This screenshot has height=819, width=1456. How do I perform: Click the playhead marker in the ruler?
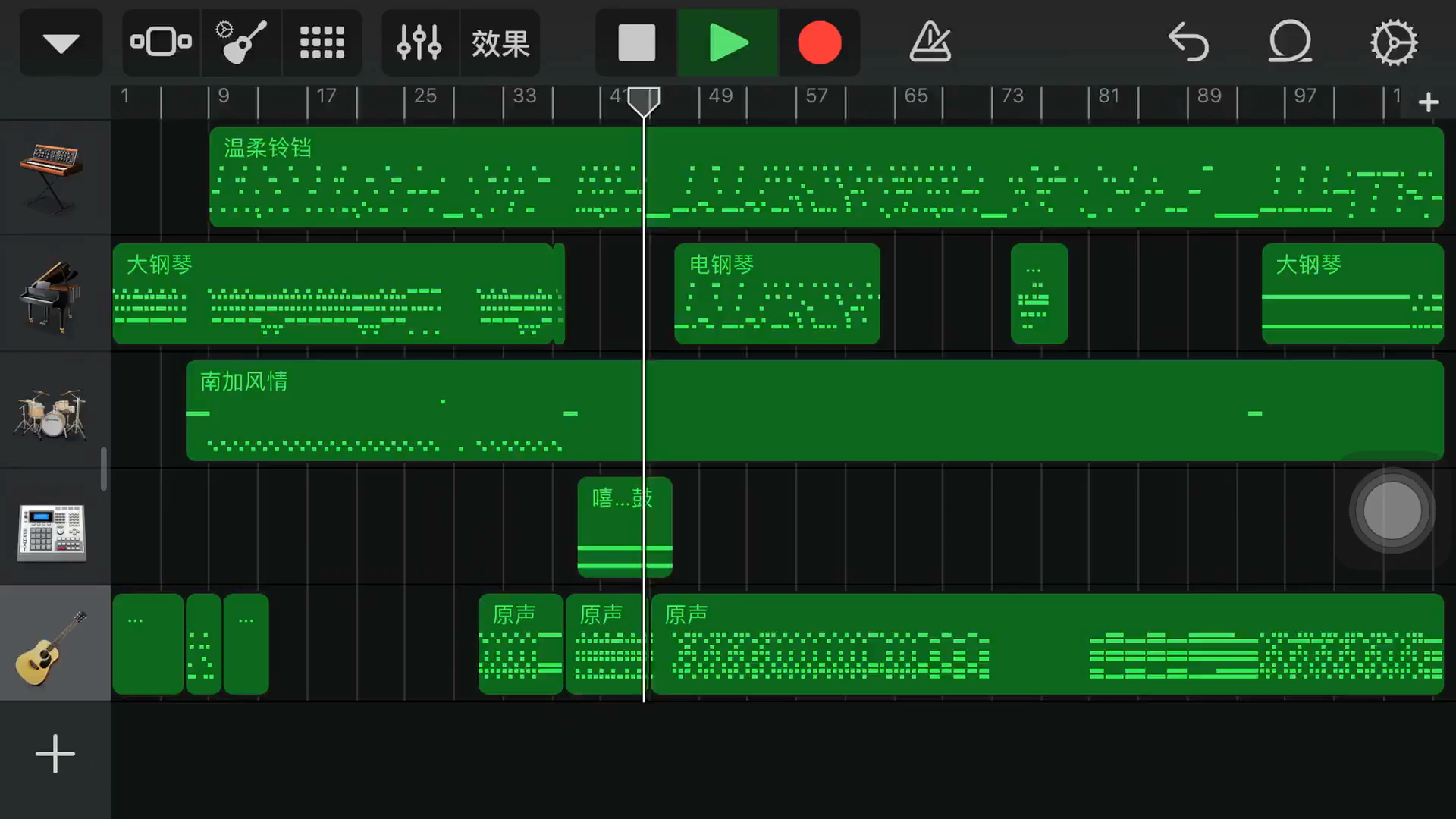tap(644, 102)
